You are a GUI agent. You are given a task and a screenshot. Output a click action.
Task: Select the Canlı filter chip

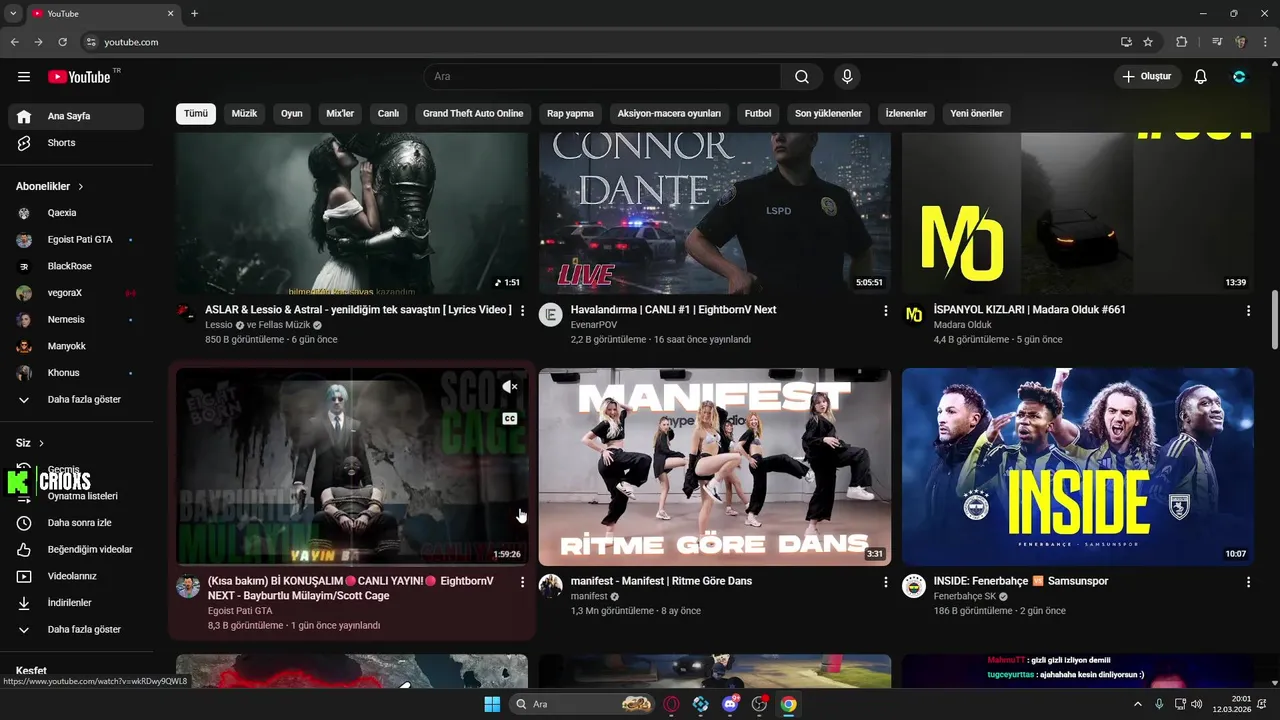[388, 114]
